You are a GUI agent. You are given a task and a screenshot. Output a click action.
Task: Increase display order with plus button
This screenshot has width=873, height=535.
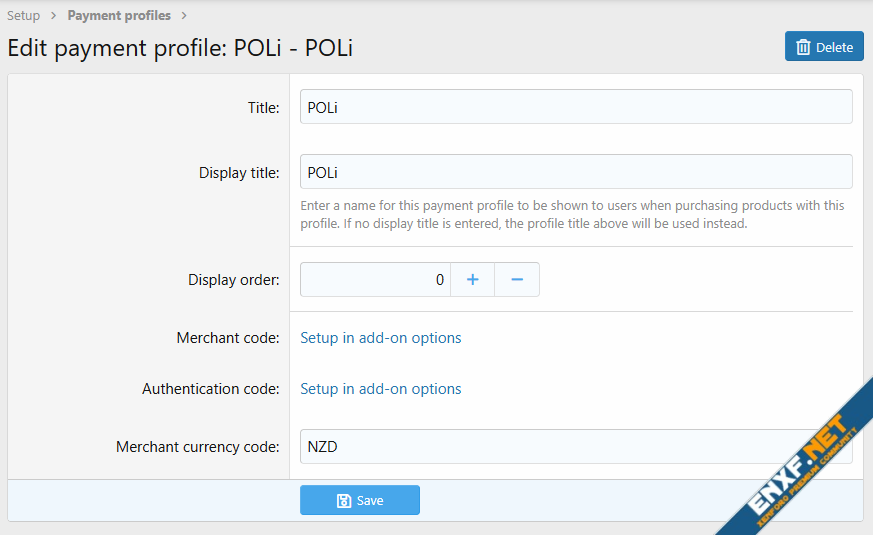click(473, 280)
